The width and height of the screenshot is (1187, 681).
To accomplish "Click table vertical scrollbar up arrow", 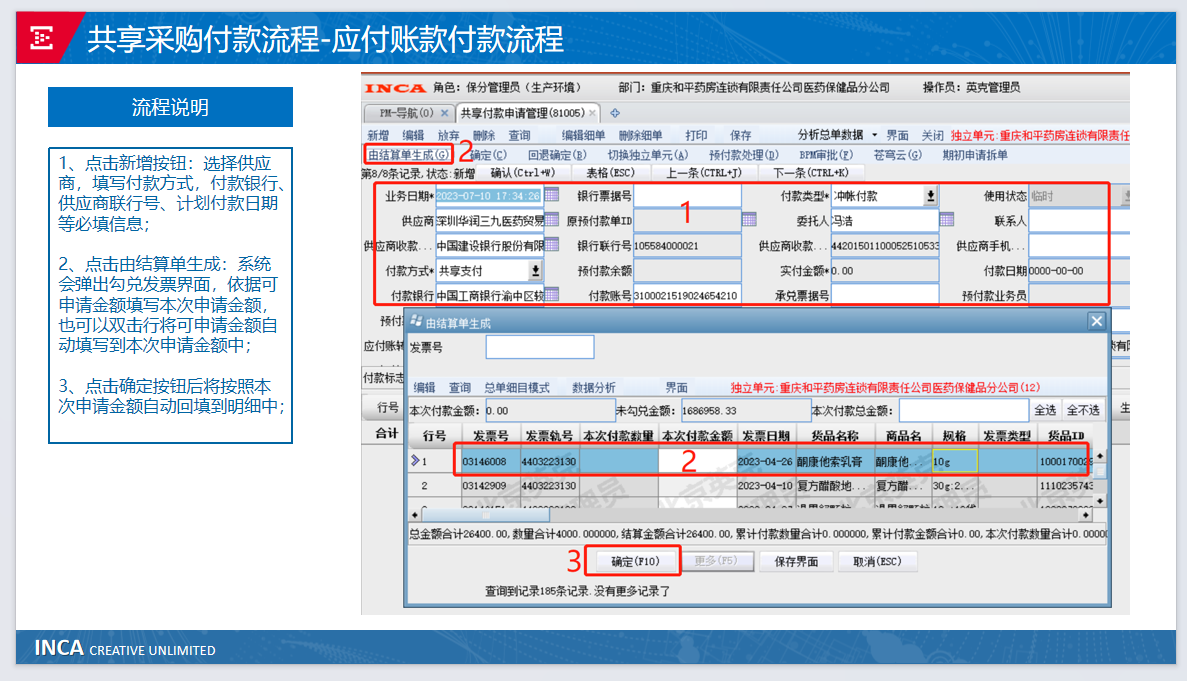I will 1100,456.
